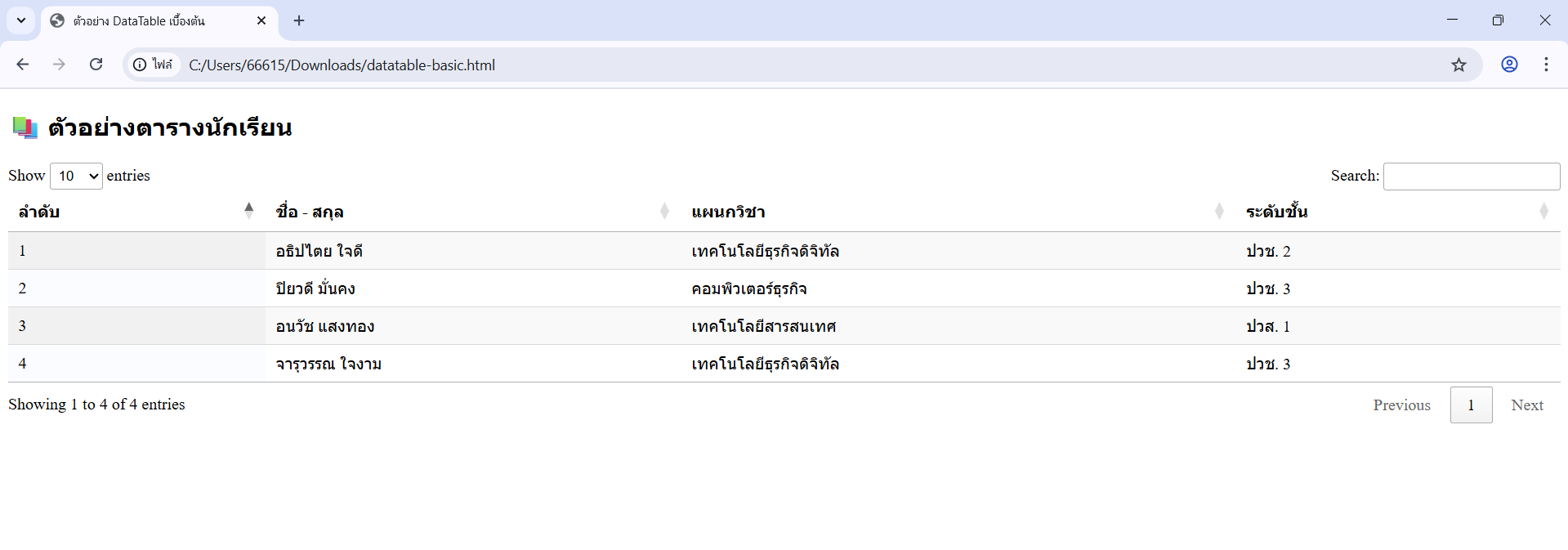This screenshot has height=550, width=1568.
Task: Bookmark this page with star icon
Action: click(x=1459, y=65)
